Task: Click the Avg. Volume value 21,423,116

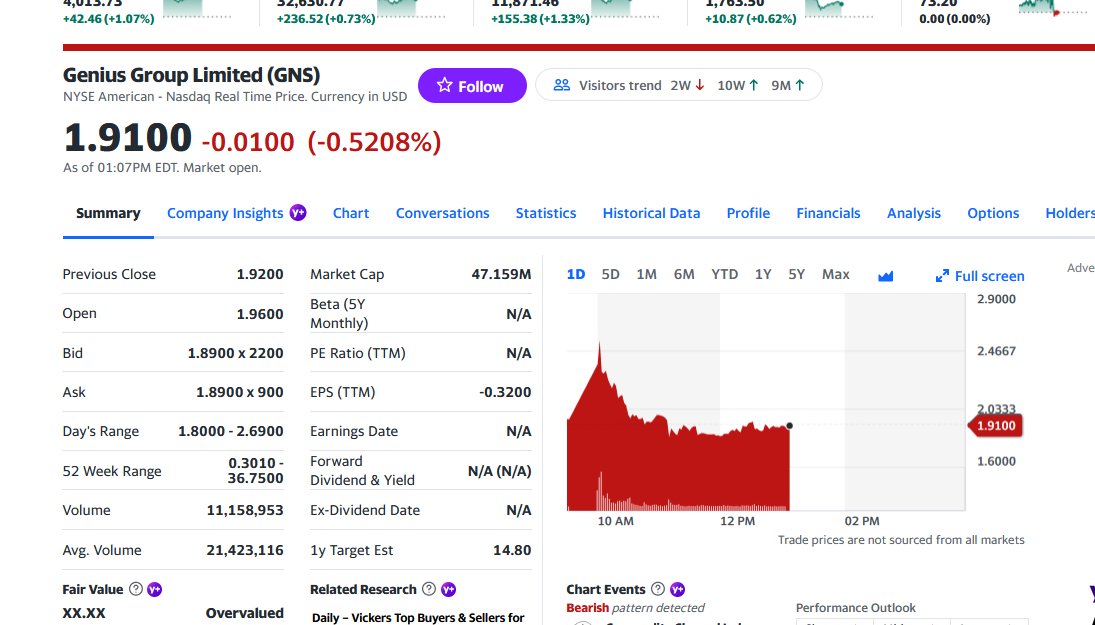Action: (x=245, y=550)
